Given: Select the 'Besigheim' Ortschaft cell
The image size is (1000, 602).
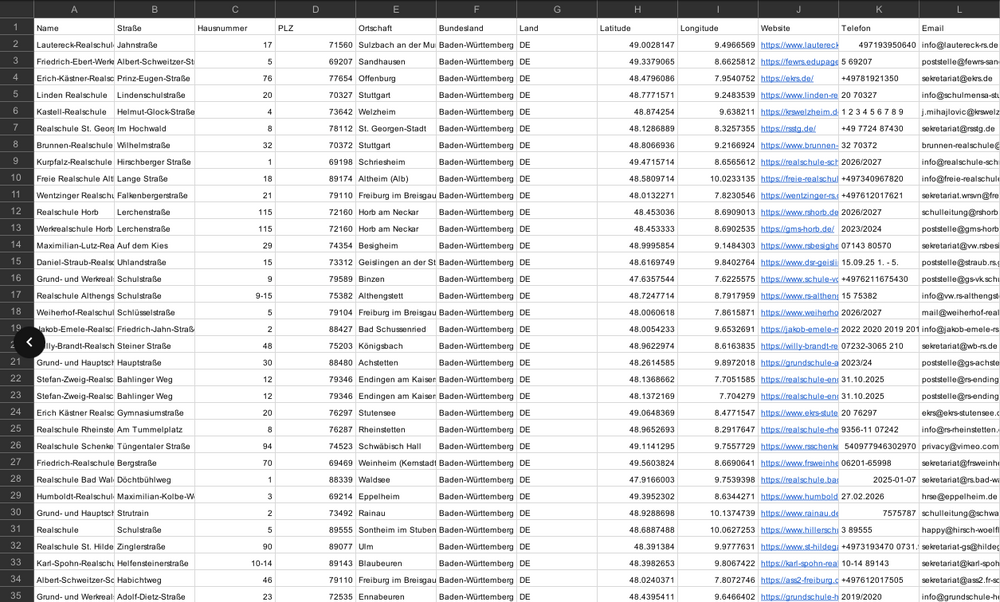Looking at the screenshot, I should pyautogui.click(x=396, y=246).
